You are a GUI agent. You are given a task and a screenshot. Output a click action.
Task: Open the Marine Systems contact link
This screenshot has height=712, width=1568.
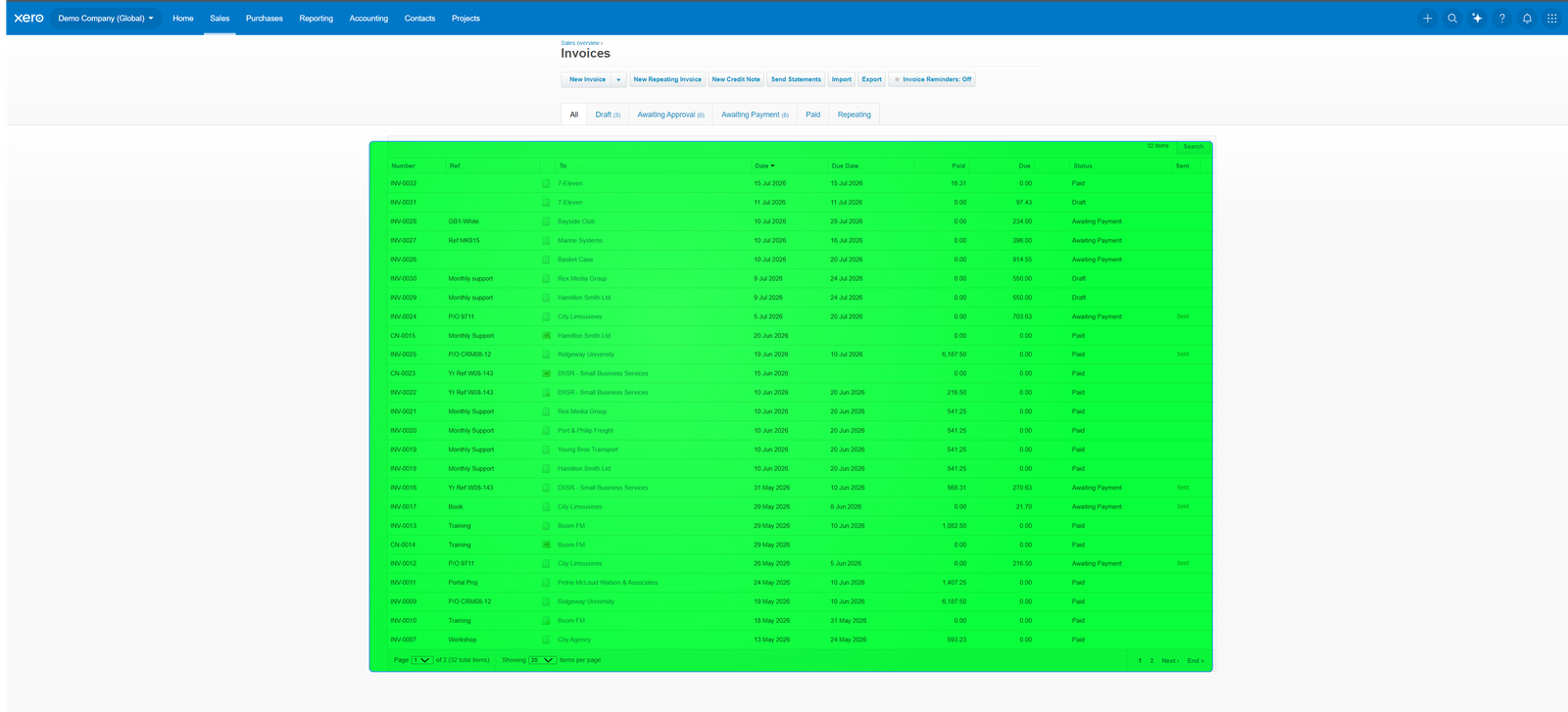coord(580,240)
